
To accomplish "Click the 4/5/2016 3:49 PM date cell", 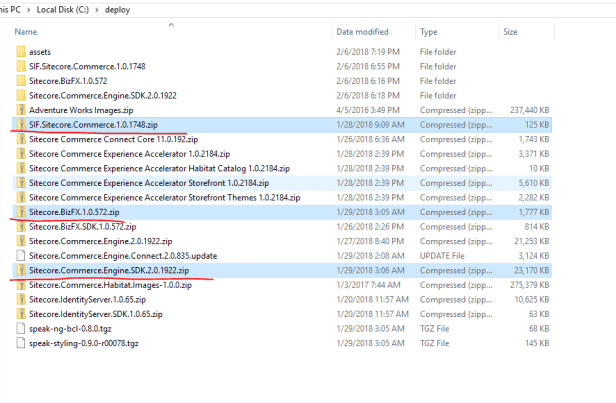I will tap(368, 110).
